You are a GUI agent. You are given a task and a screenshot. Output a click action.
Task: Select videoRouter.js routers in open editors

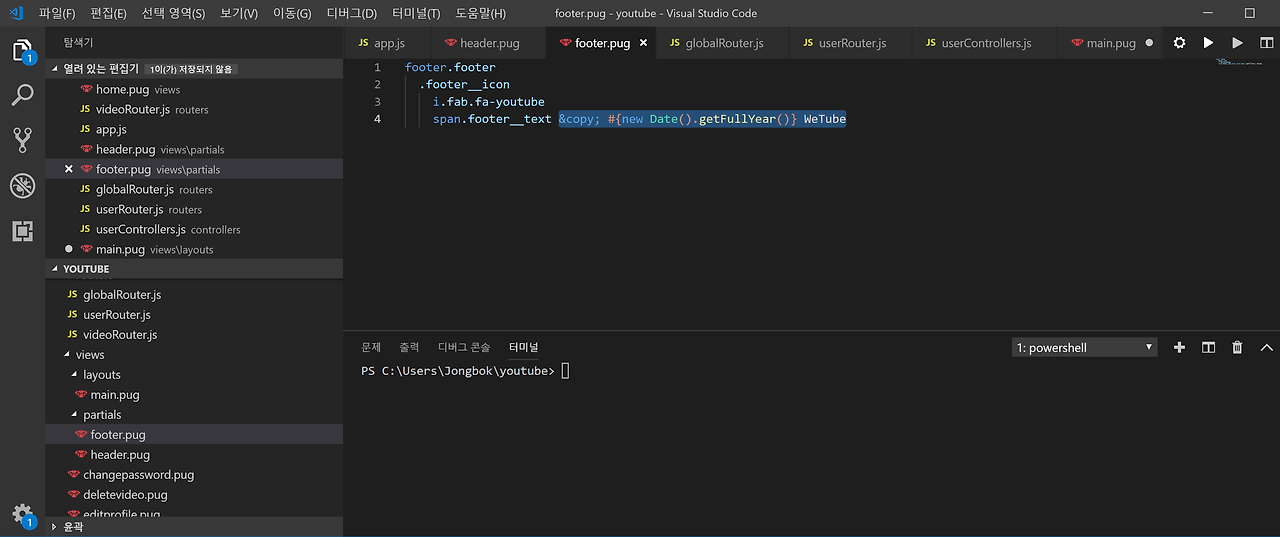tap(194, 109)
